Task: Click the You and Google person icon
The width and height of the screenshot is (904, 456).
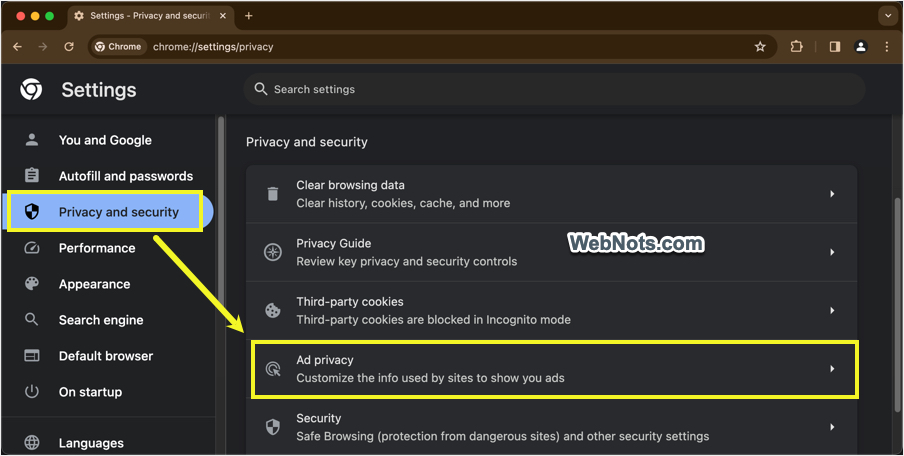Action: coord(32,140)
